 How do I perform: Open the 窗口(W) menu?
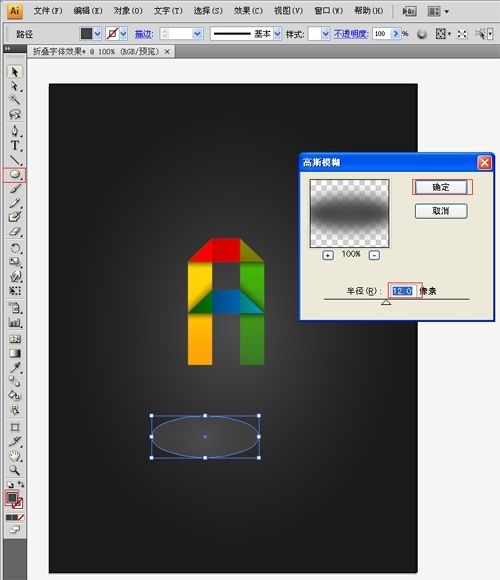(328, 11)
